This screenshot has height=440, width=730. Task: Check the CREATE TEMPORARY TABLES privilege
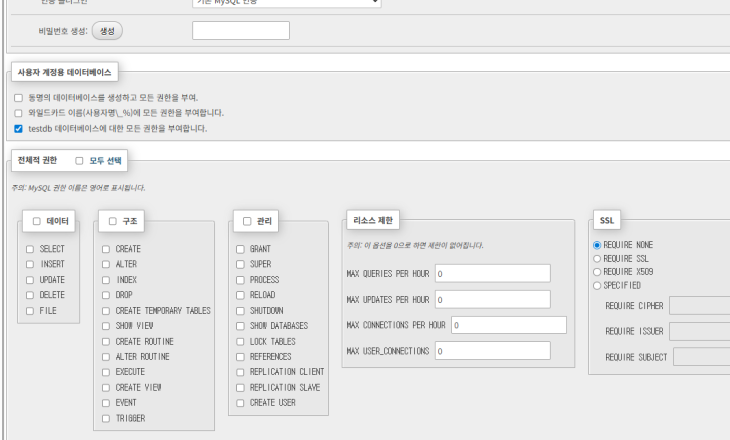pyautogui.click(x=106, y=311)
